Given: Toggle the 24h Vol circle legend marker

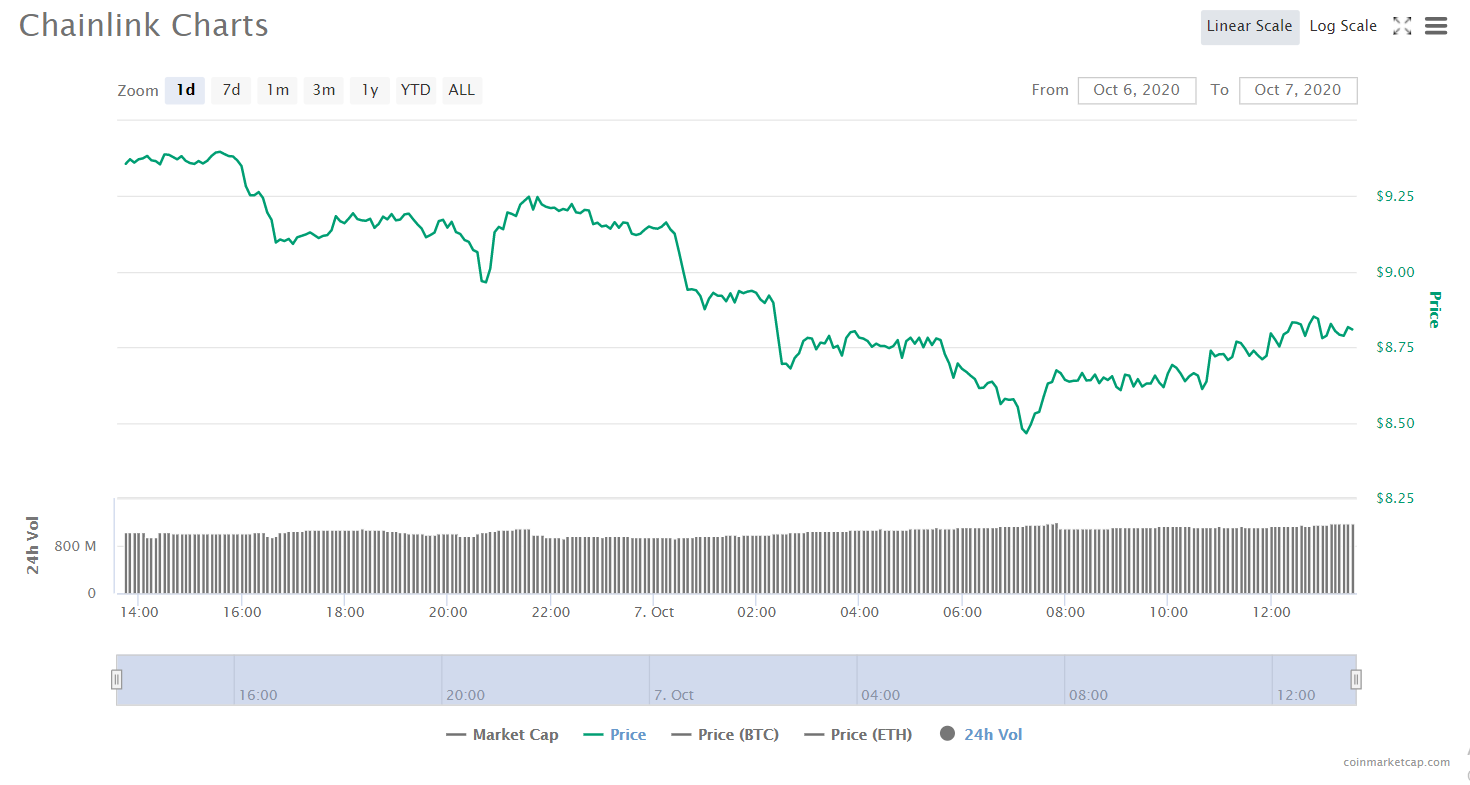Looking at the screenshot, I should [948, 734].
